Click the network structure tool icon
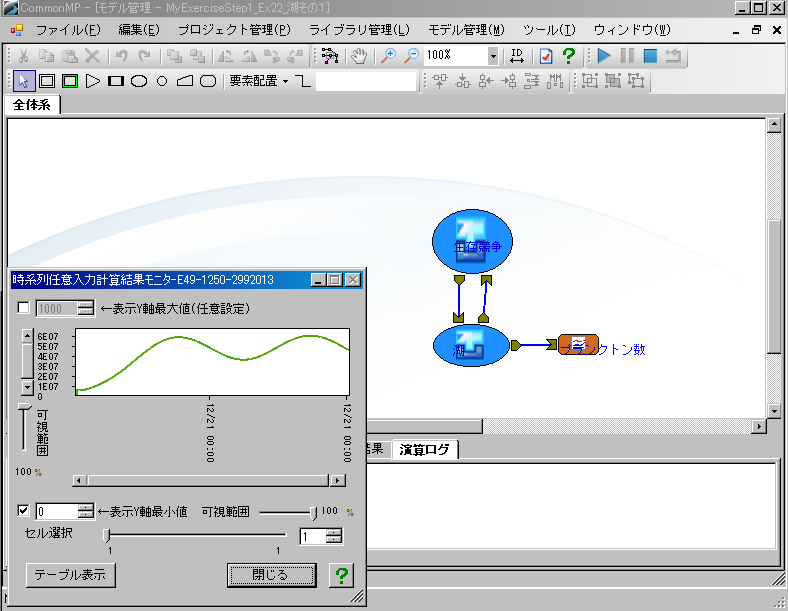The width and height of the screenshot is (788, 611). coord(330,56)
